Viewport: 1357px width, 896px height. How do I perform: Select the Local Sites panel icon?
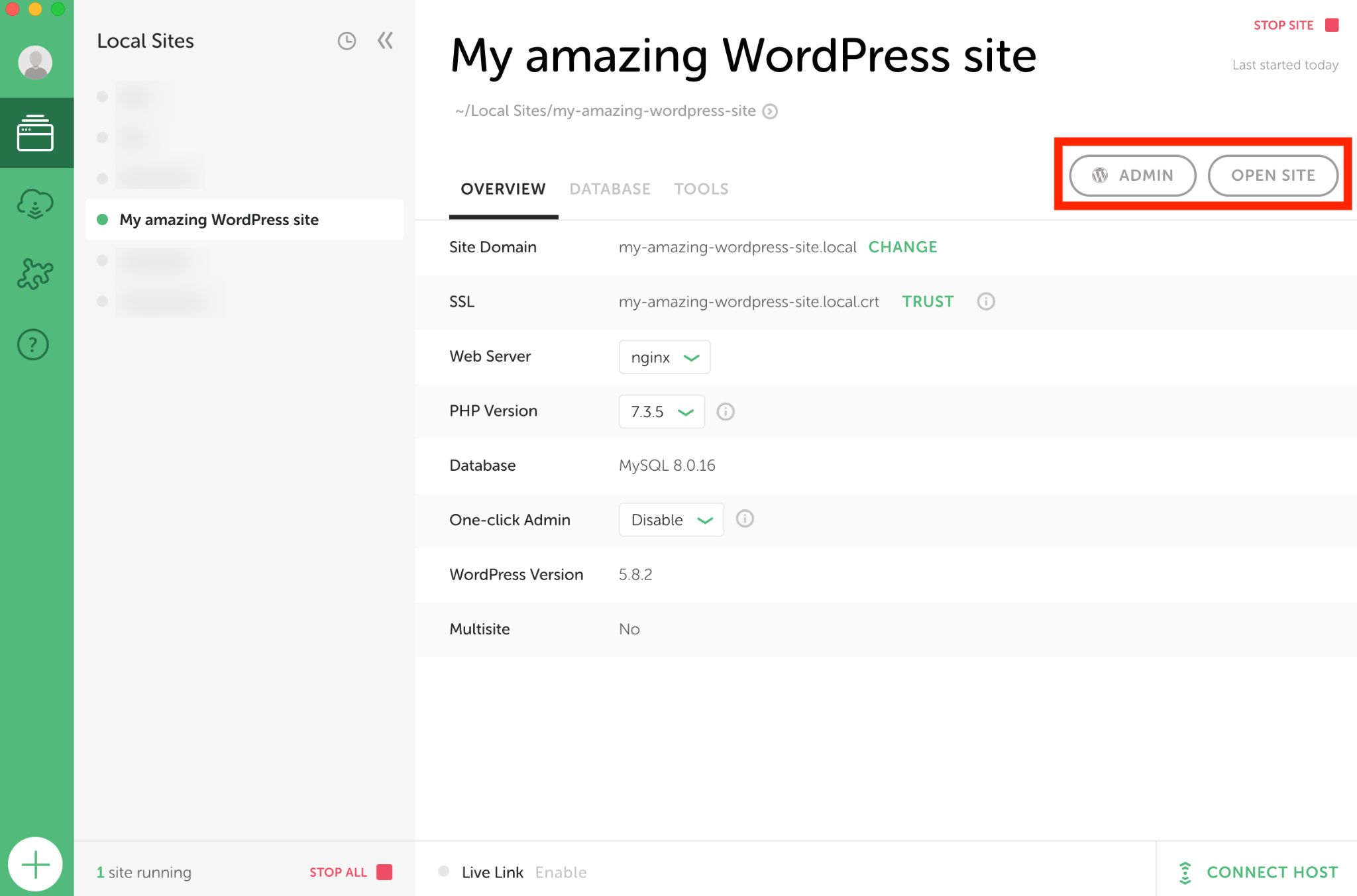click(36, 132)
